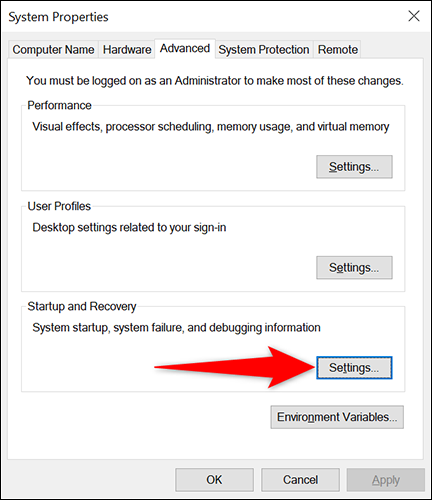Screen dimensions: 432x500
Task: Confirm changes with OK button
Action: [x=214, y=480]
